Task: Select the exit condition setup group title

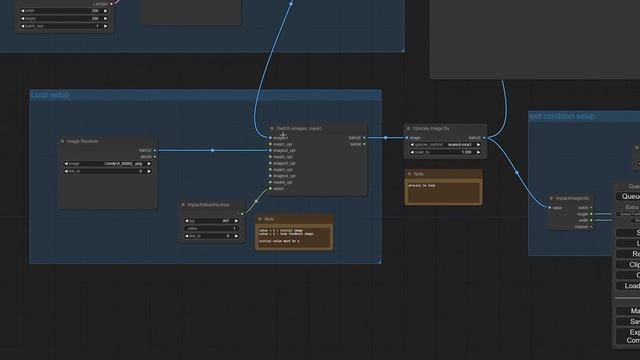Action: (562, 116)
